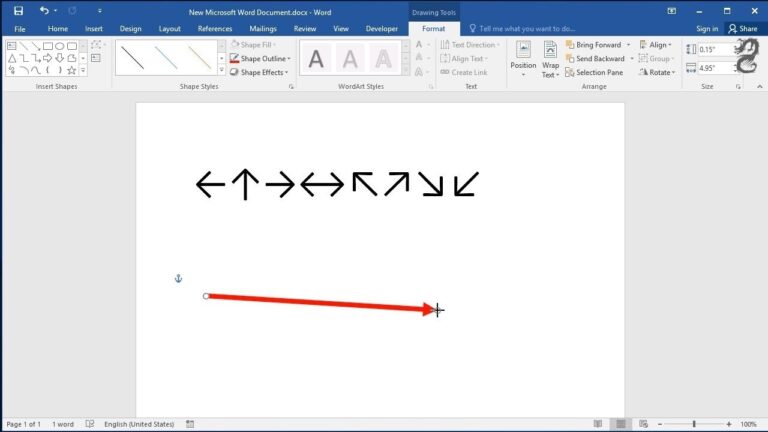Select the Rounded Rectangle shape
Viewport: 768px width, 432px height.
click(72, 46)
